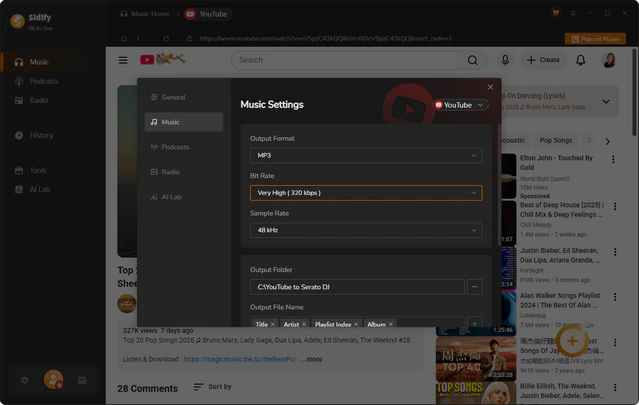Screen dimensions: 639x405
Task: Click the YouTube Create button
Action: 543,60
